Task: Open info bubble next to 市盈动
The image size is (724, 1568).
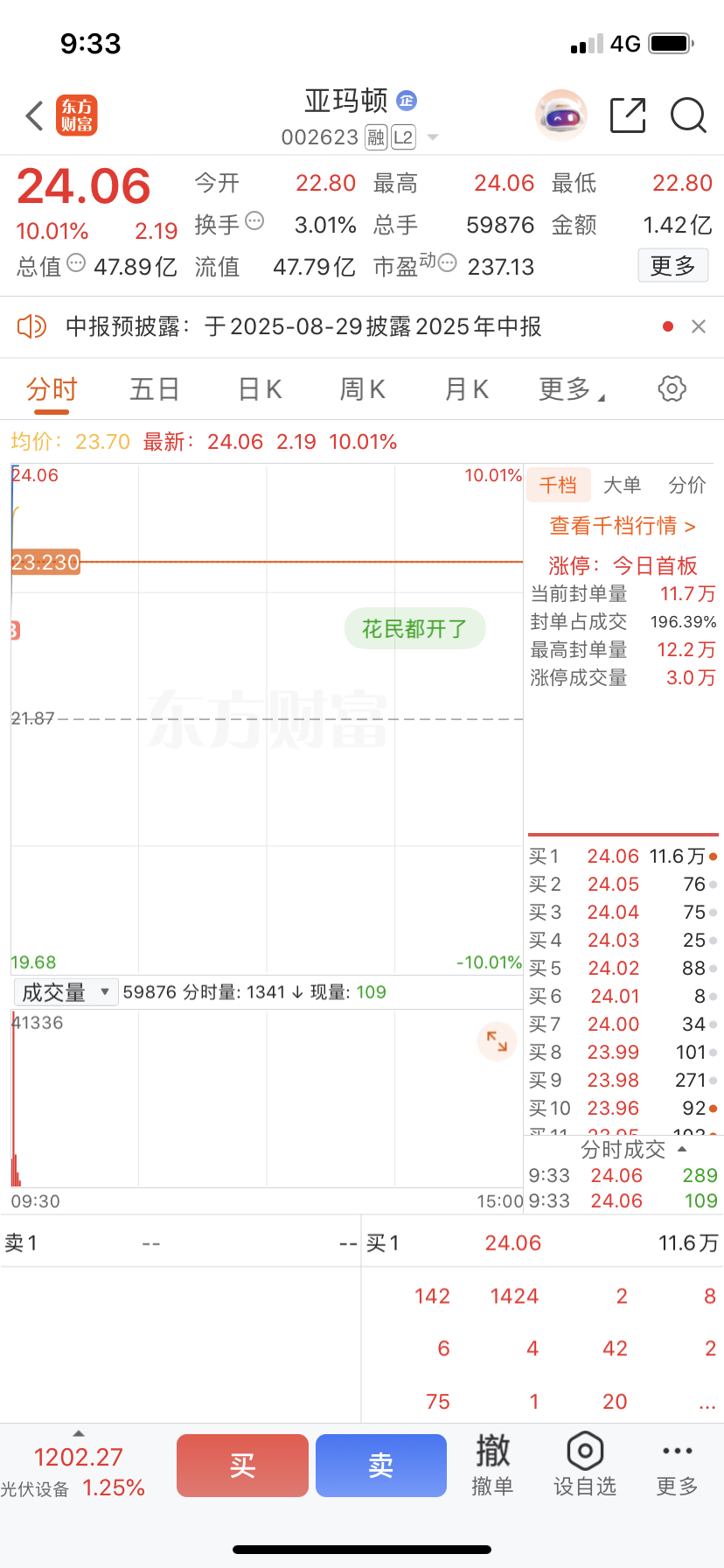Action: pos(447,262)
